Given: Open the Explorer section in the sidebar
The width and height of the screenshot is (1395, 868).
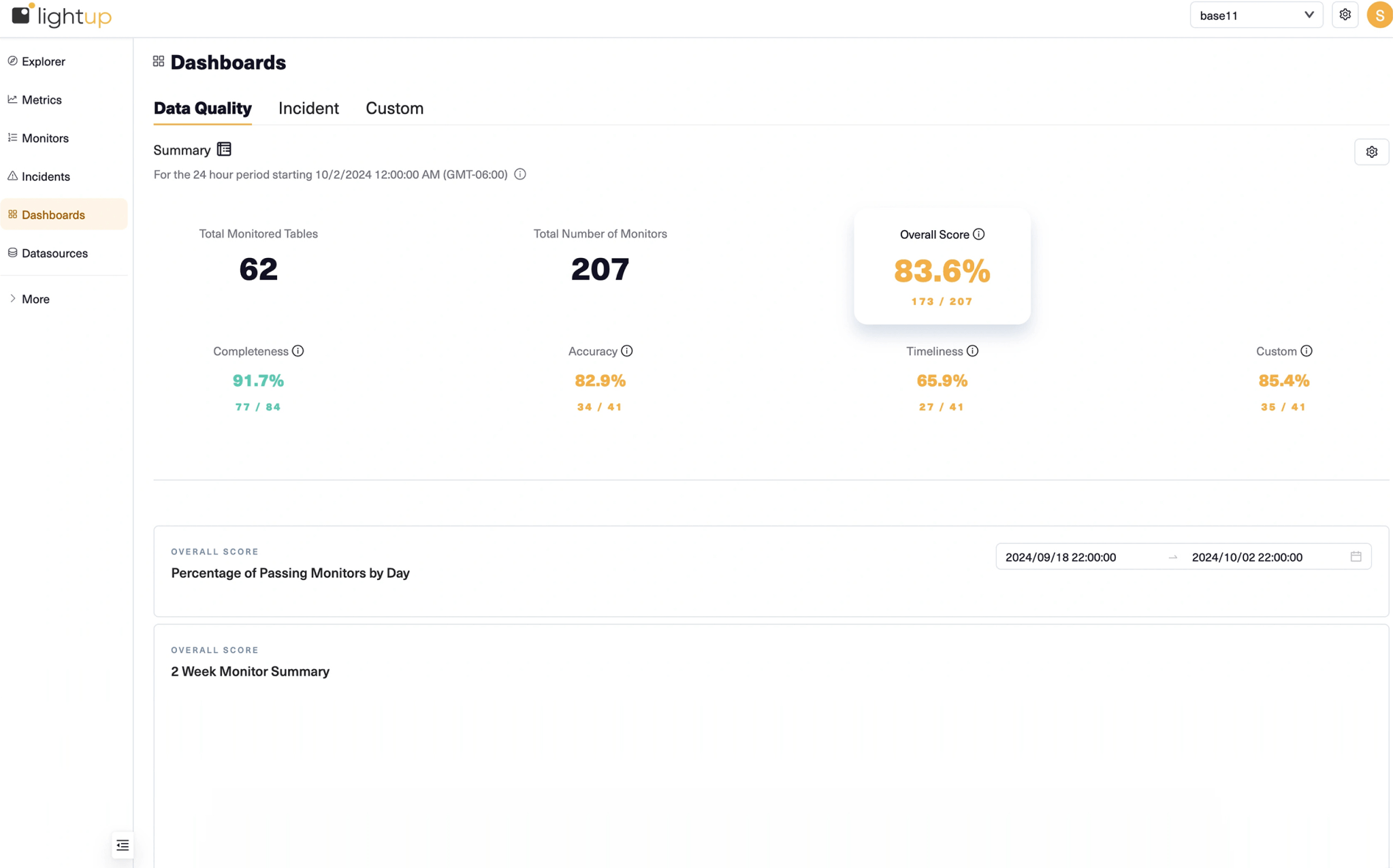Looking at the screenshot, I should pos(43,61).
